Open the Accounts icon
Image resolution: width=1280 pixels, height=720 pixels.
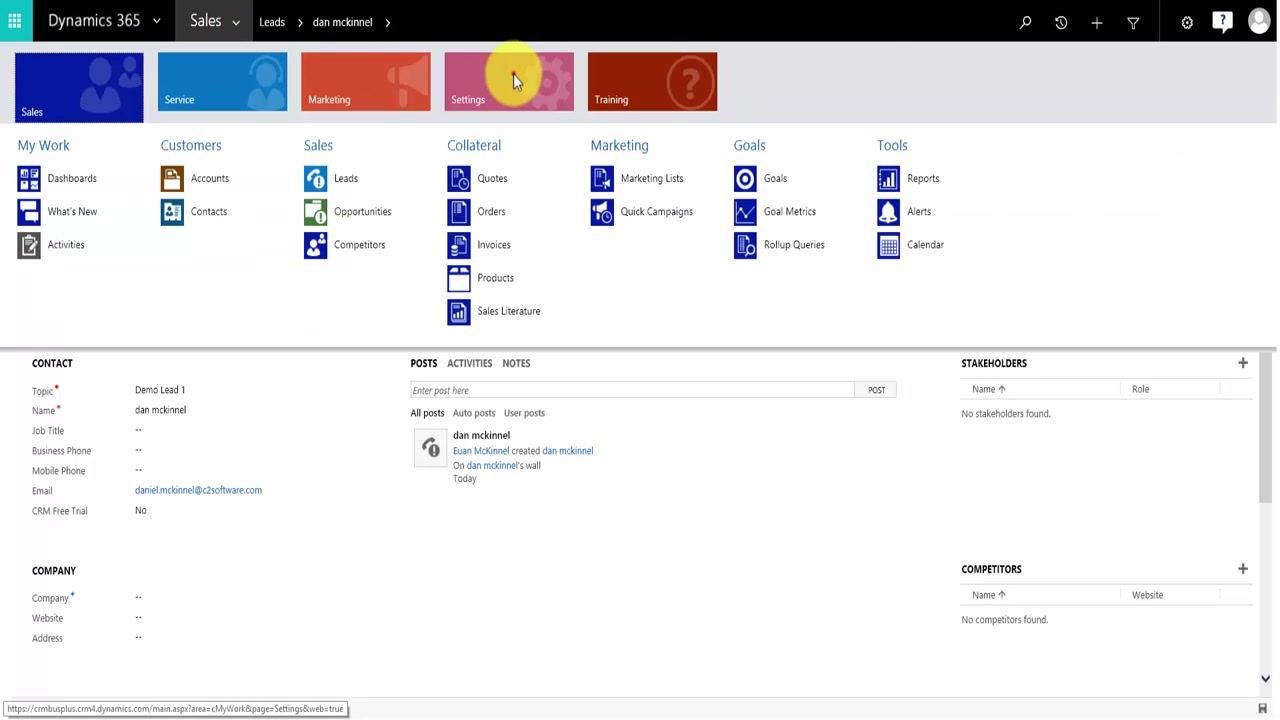[172, 178]
